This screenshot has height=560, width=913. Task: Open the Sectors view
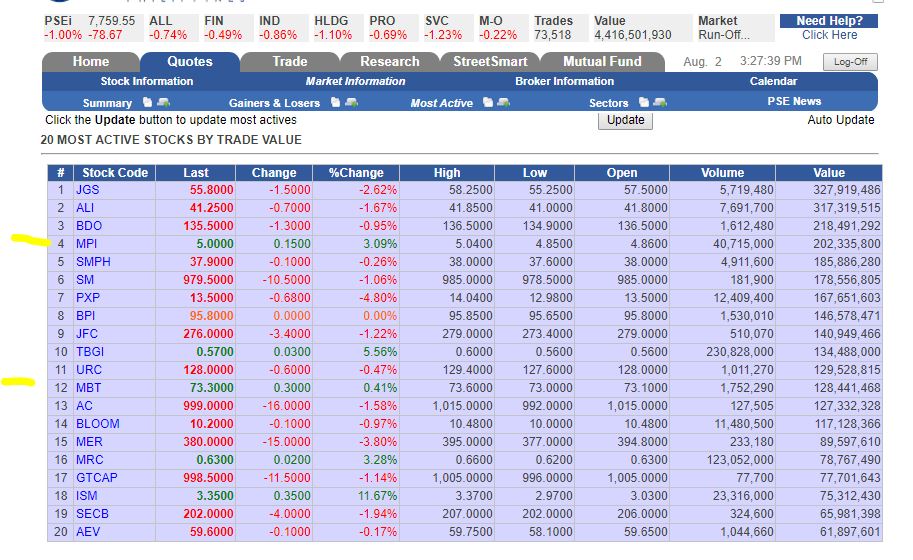pyautogui.click(x=608, y=103)
